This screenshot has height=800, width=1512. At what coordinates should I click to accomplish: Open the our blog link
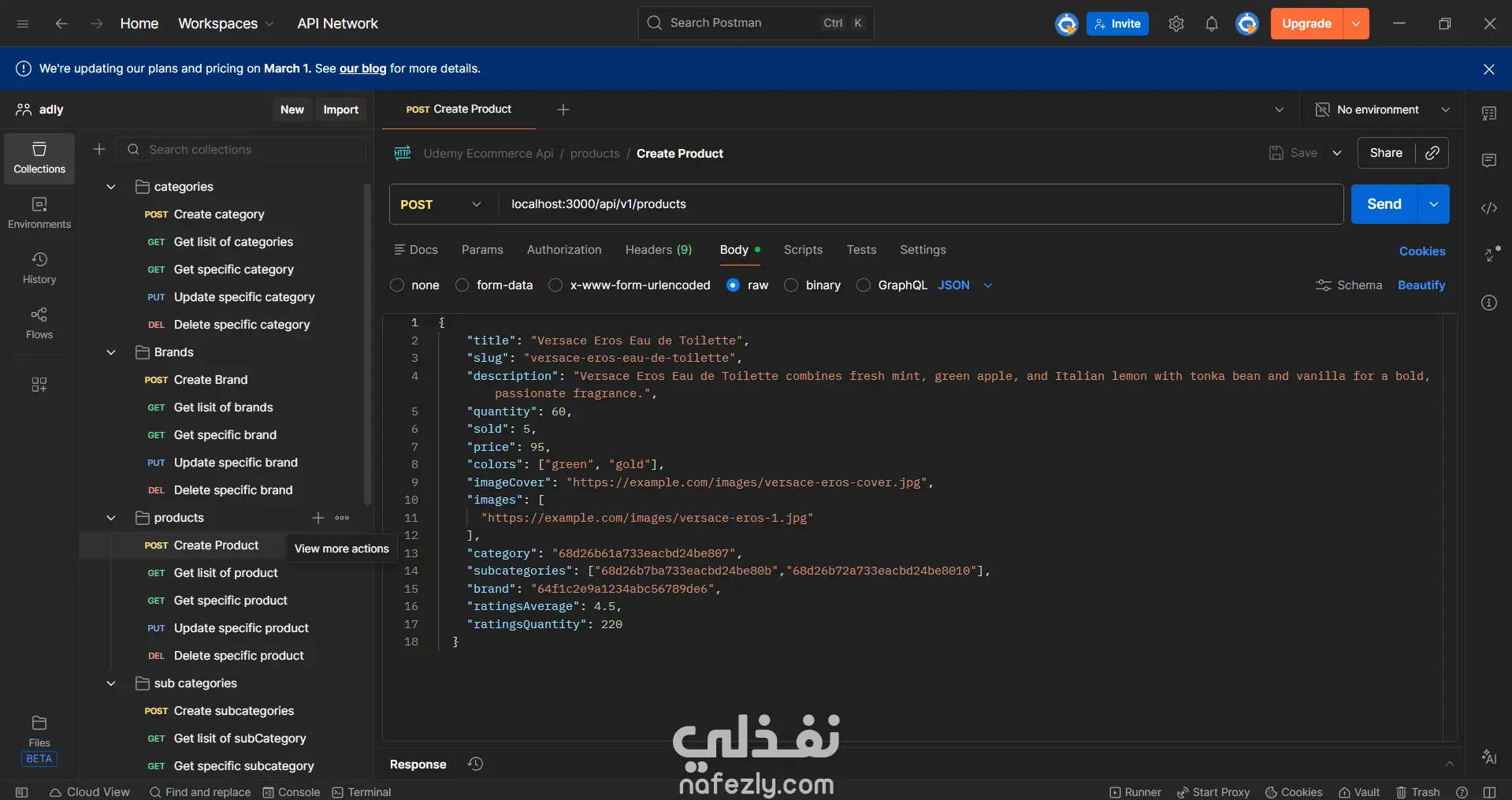[x=362, y=69]
